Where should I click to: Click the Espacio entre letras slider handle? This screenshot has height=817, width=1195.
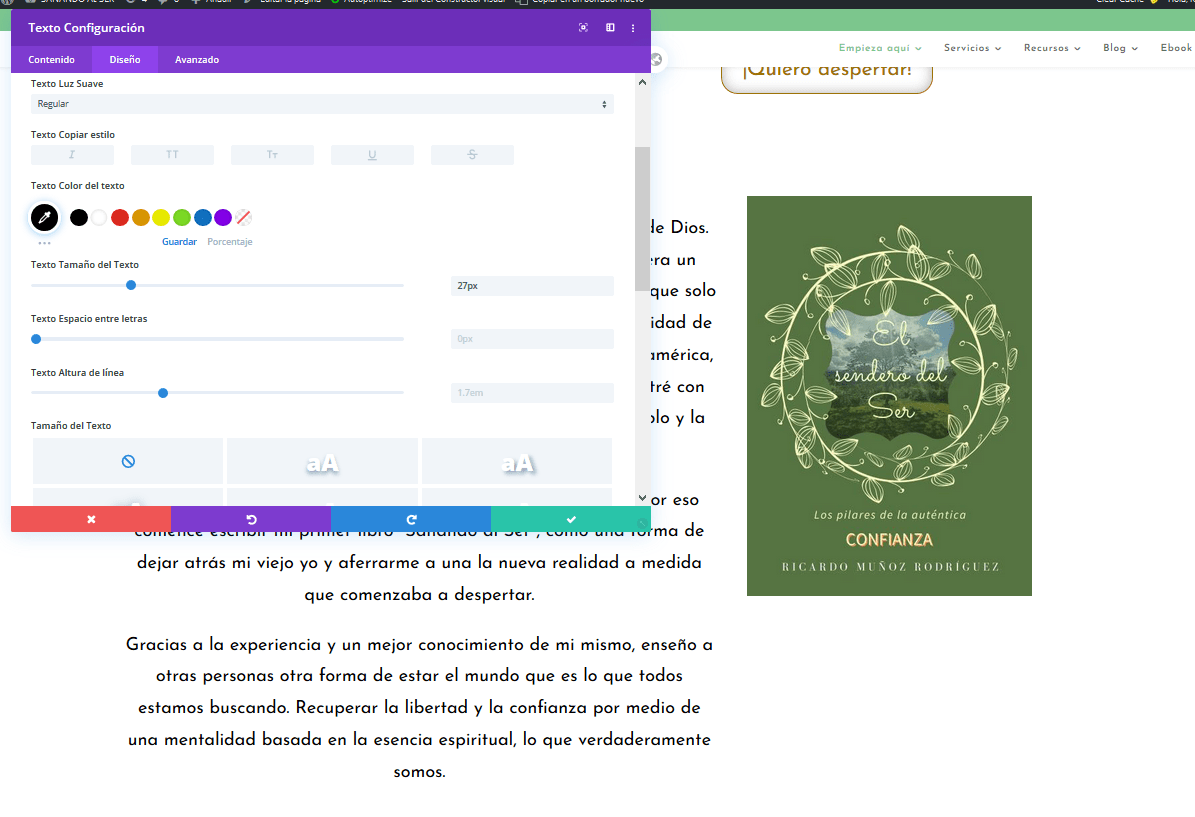pyautogui.click(x=36, y=339)
